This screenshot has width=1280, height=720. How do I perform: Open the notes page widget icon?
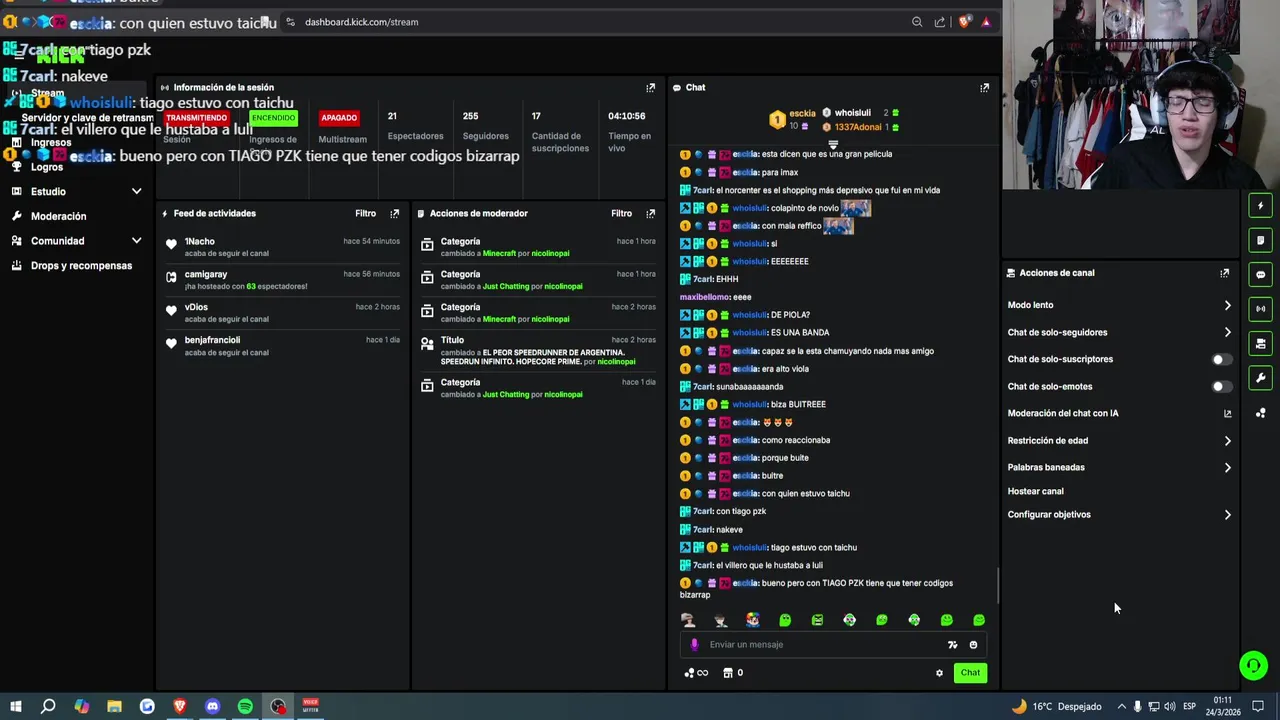point(1260,240)
